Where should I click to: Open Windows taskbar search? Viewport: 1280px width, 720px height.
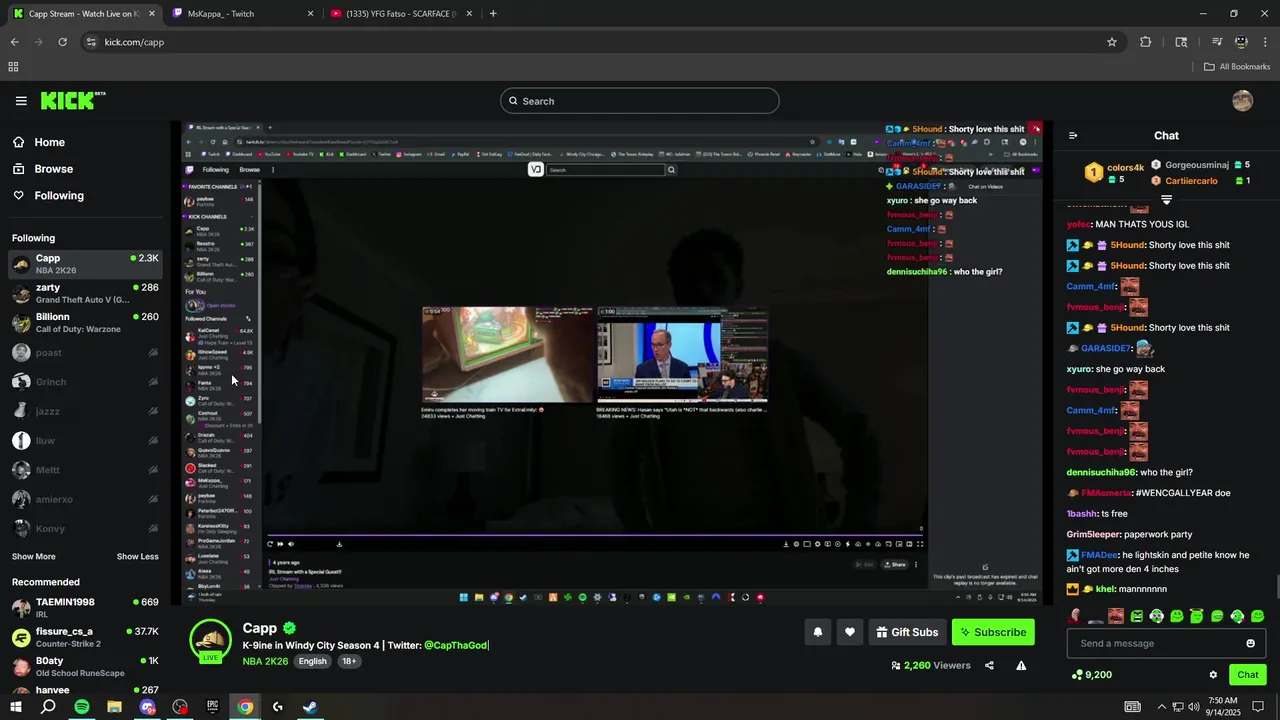(x=48, y=707)
